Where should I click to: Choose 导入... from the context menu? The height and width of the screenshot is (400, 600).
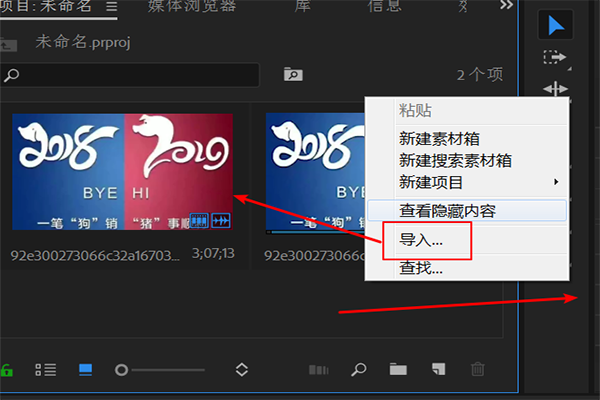421,240
